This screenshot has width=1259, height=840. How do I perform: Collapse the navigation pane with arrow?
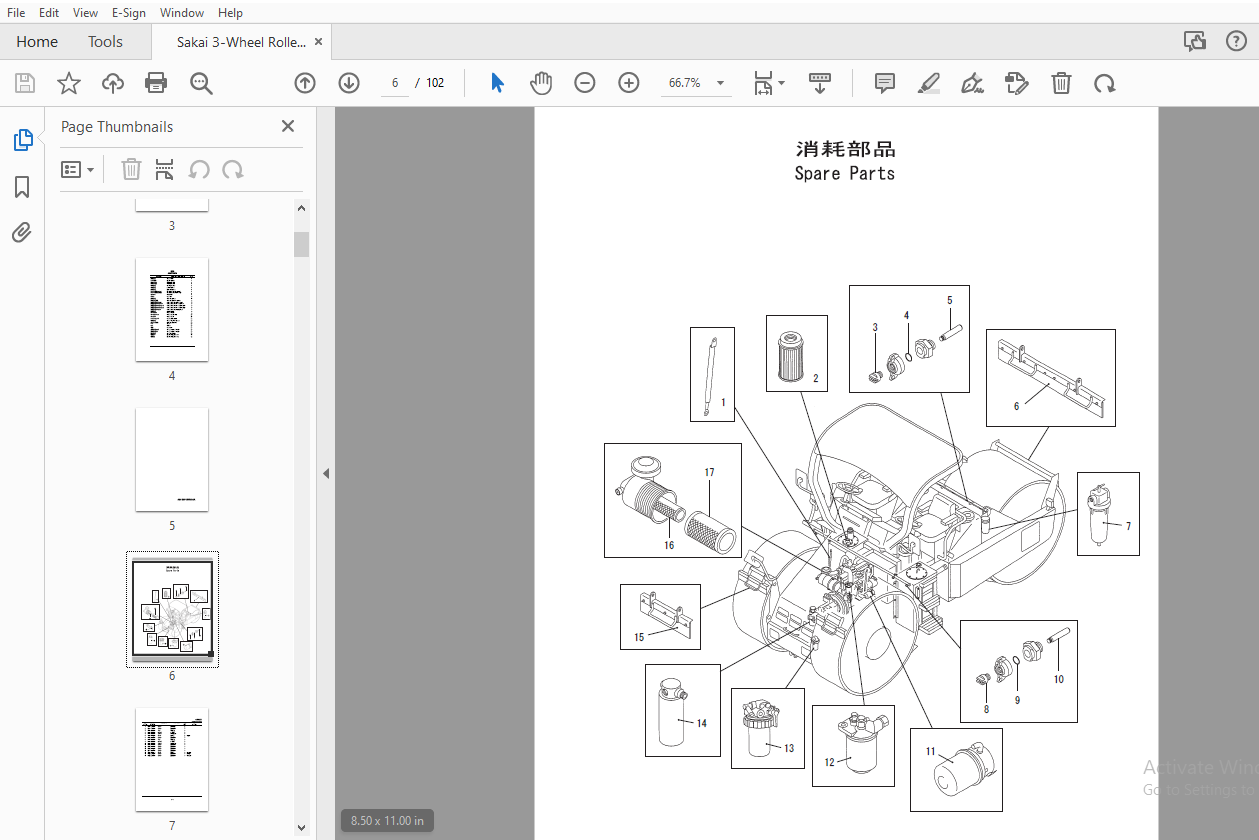325,474
